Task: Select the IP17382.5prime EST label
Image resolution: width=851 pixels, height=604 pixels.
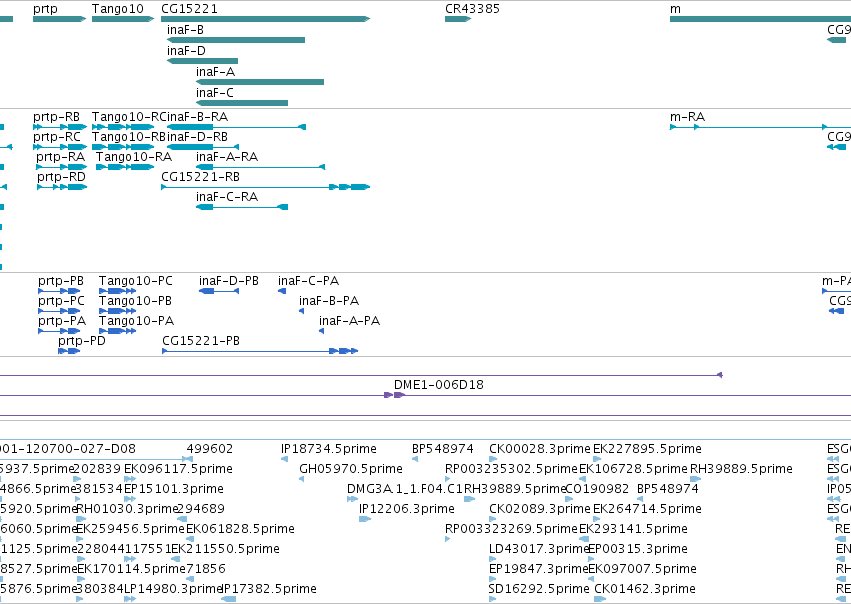Action: point(269,589)
